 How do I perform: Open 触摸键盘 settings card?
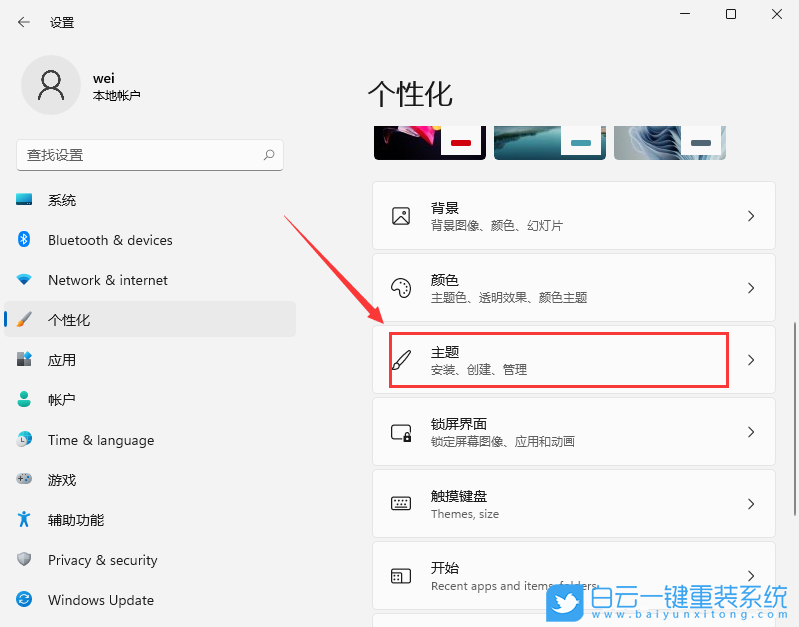[x=574, y=504]
